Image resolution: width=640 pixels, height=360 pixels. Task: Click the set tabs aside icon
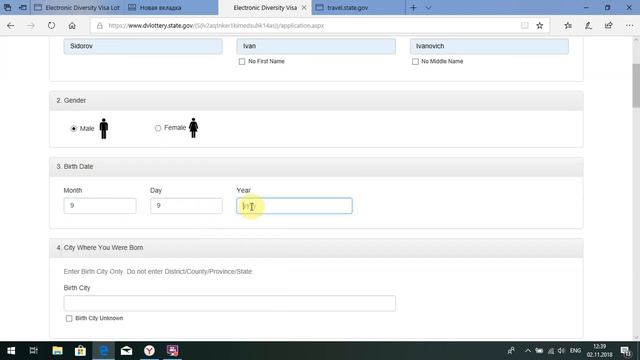23,7
